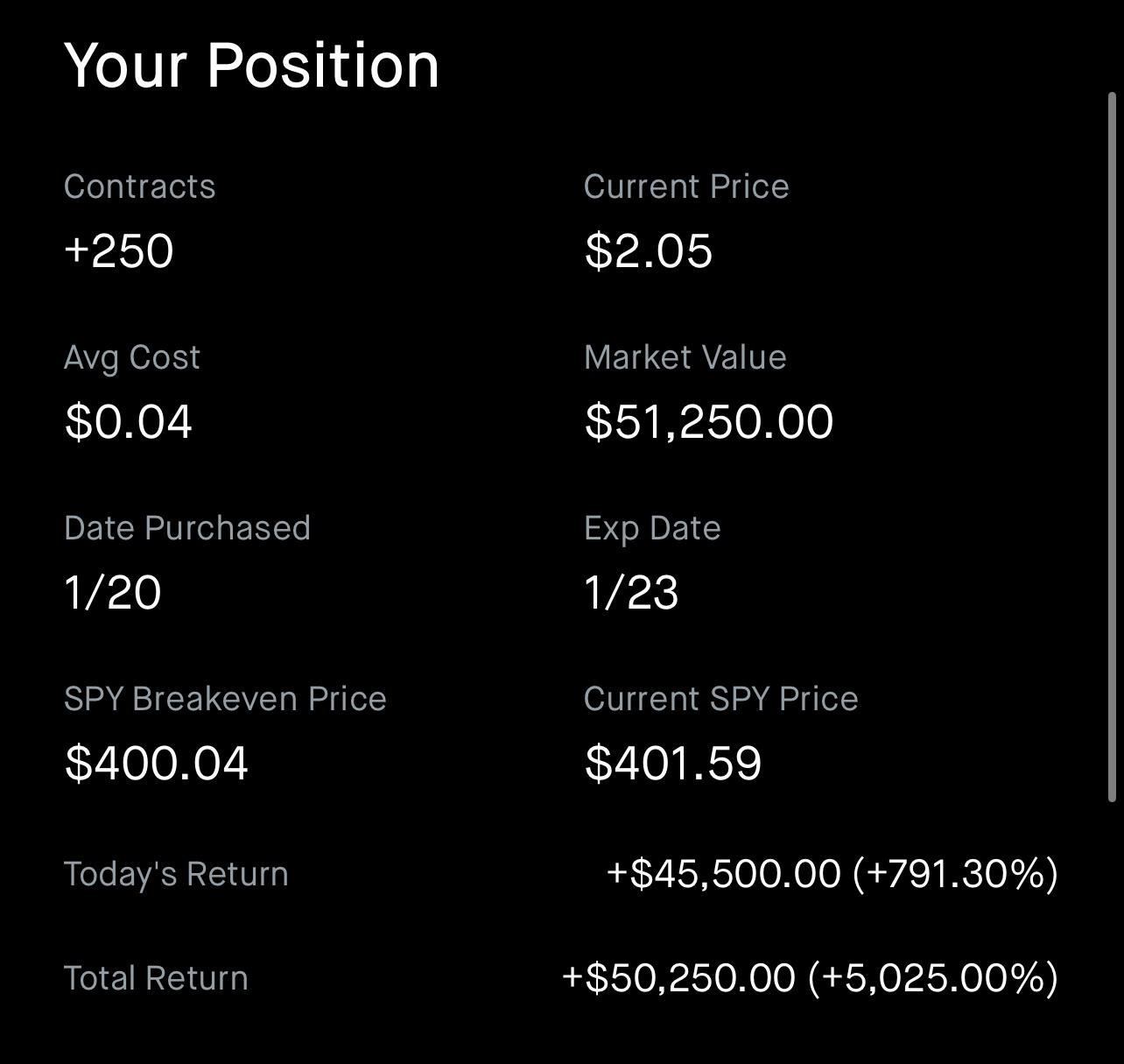Tap the 1/23 expiration date
The image size is (1124, 1064).
631,593
